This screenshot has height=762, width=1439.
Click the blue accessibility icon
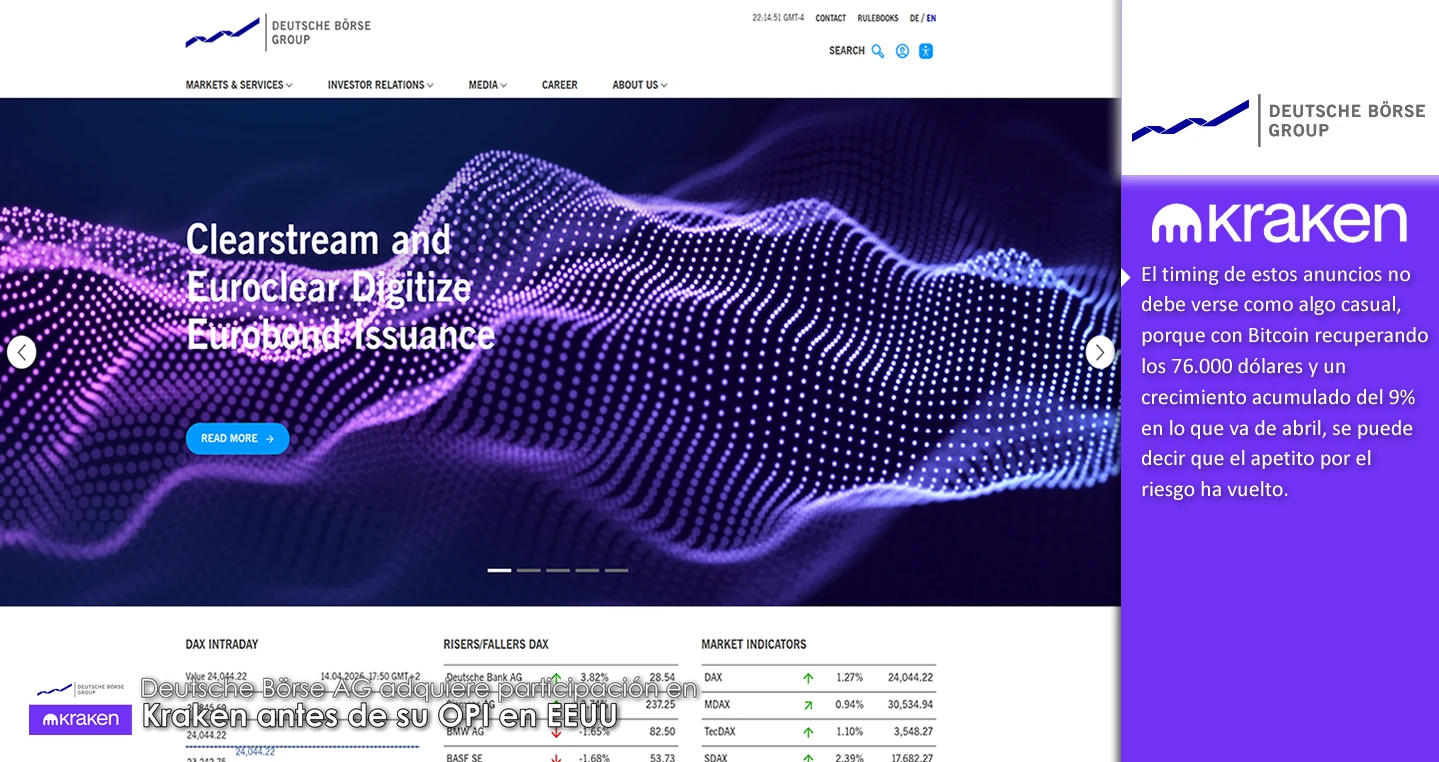click(x=926, y=51)
